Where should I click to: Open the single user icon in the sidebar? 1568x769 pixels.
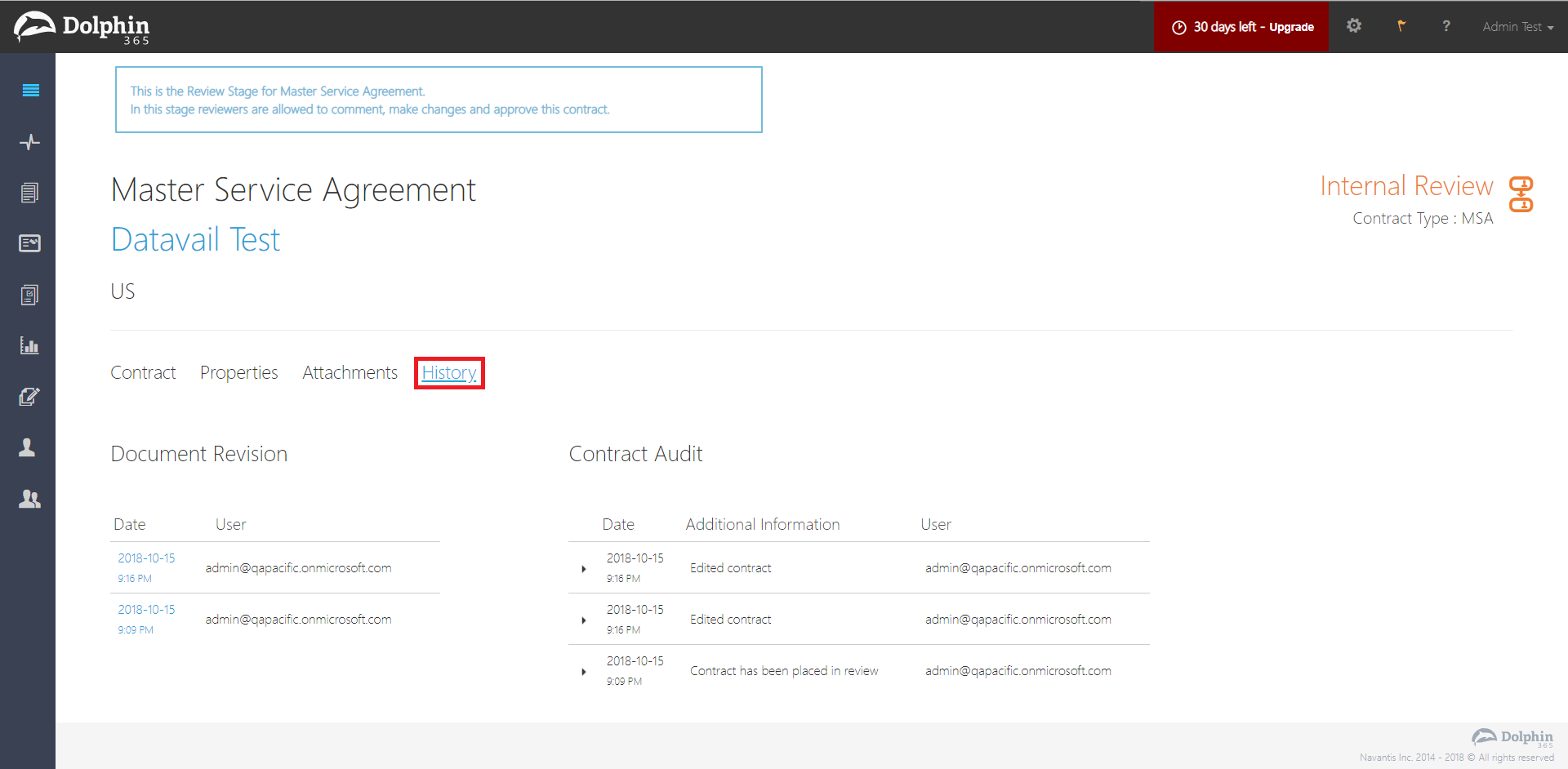(27, 447)
